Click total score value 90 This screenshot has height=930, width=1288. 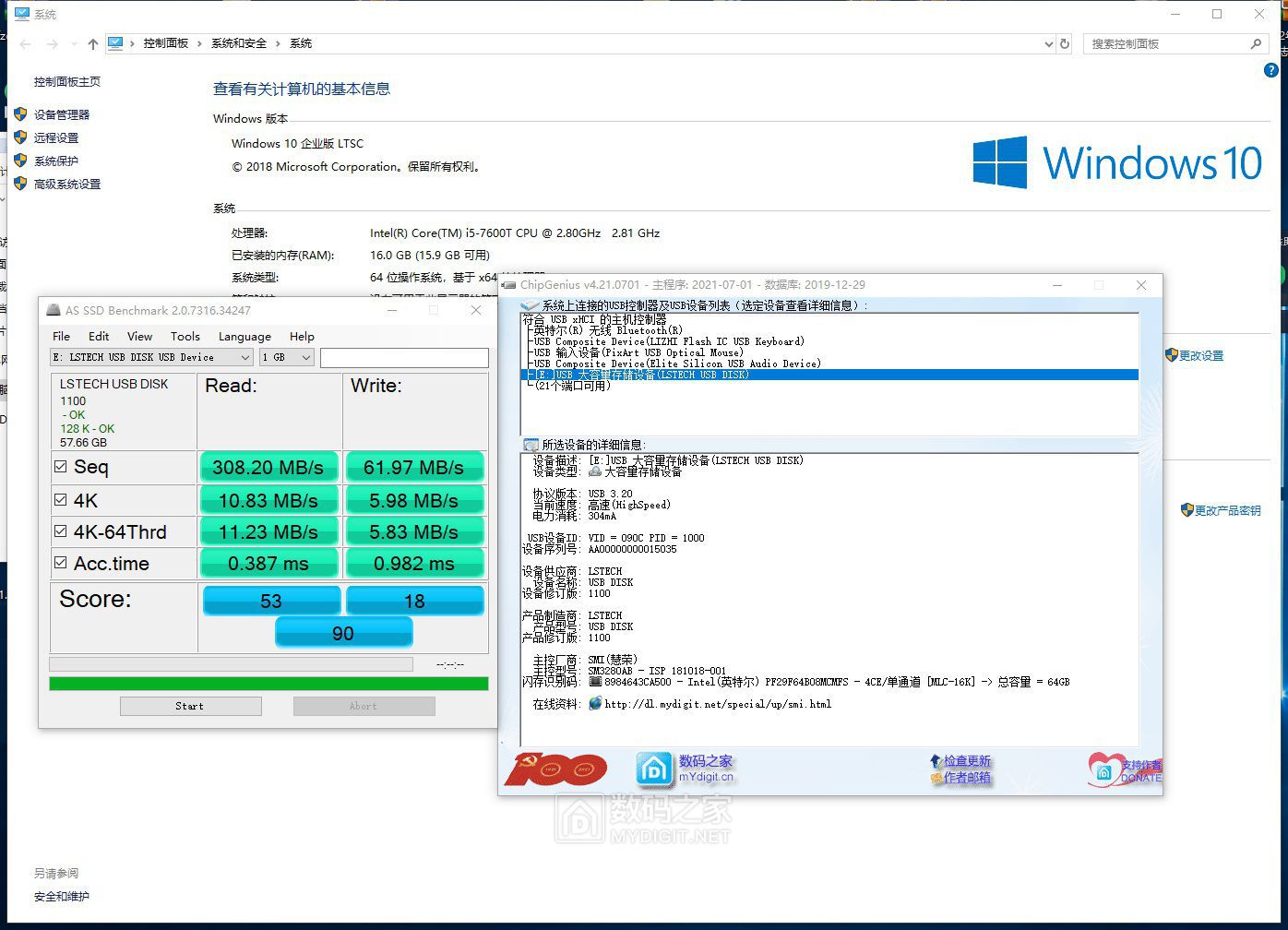click(x=343, y=633)
